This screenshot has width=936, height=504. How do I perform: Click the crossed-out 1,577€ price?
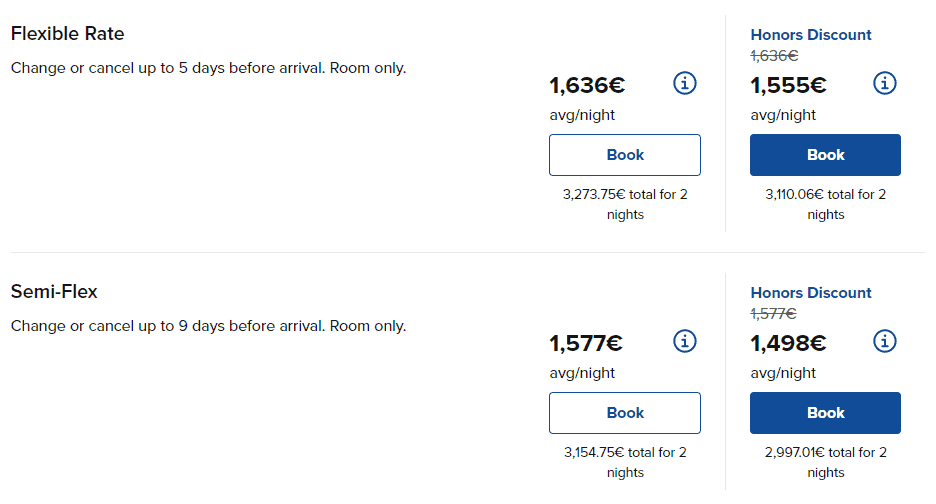774,314
